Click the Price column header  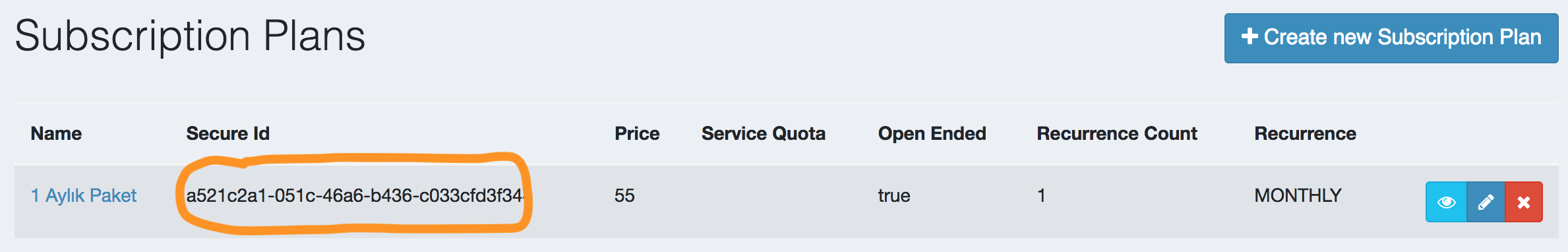(637, 133)
